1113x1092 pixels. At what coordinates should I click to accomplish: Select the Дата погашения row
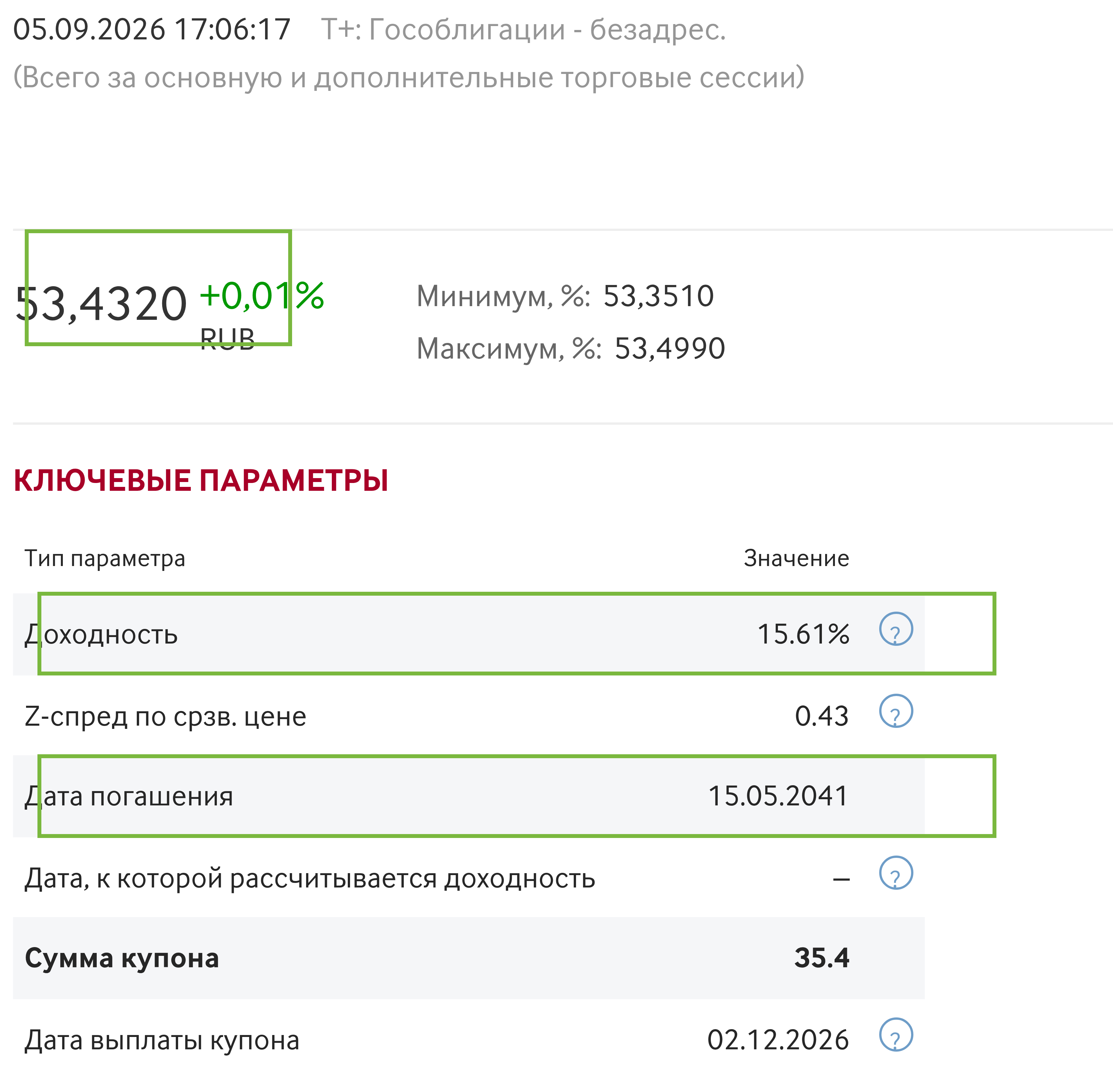(469, 796)
